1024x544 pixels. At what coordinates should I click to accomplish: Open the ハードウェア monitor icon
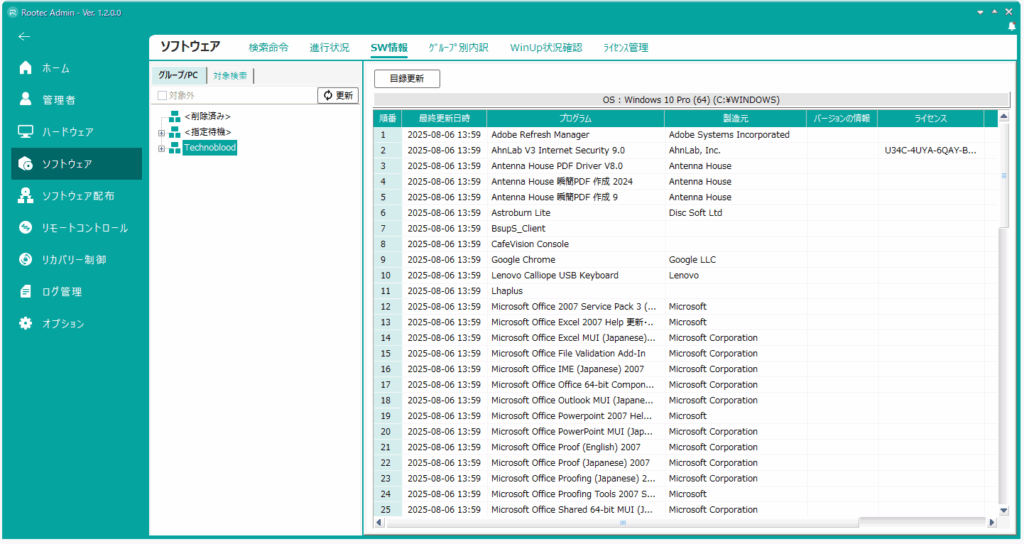pyautogui.click(x=26, y=132)
